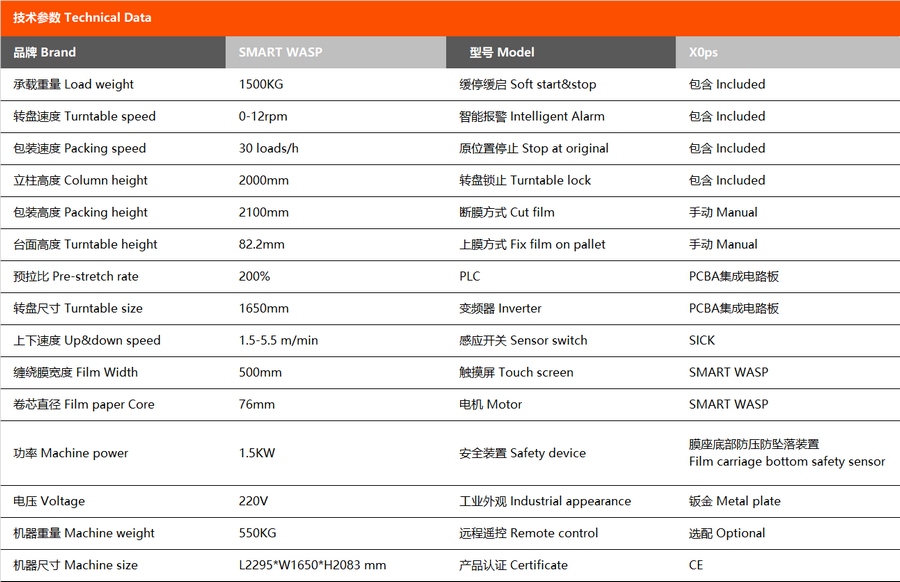Click the SICK sensor switch value
This screenshot has width=900, height=582.
point(702,340)
